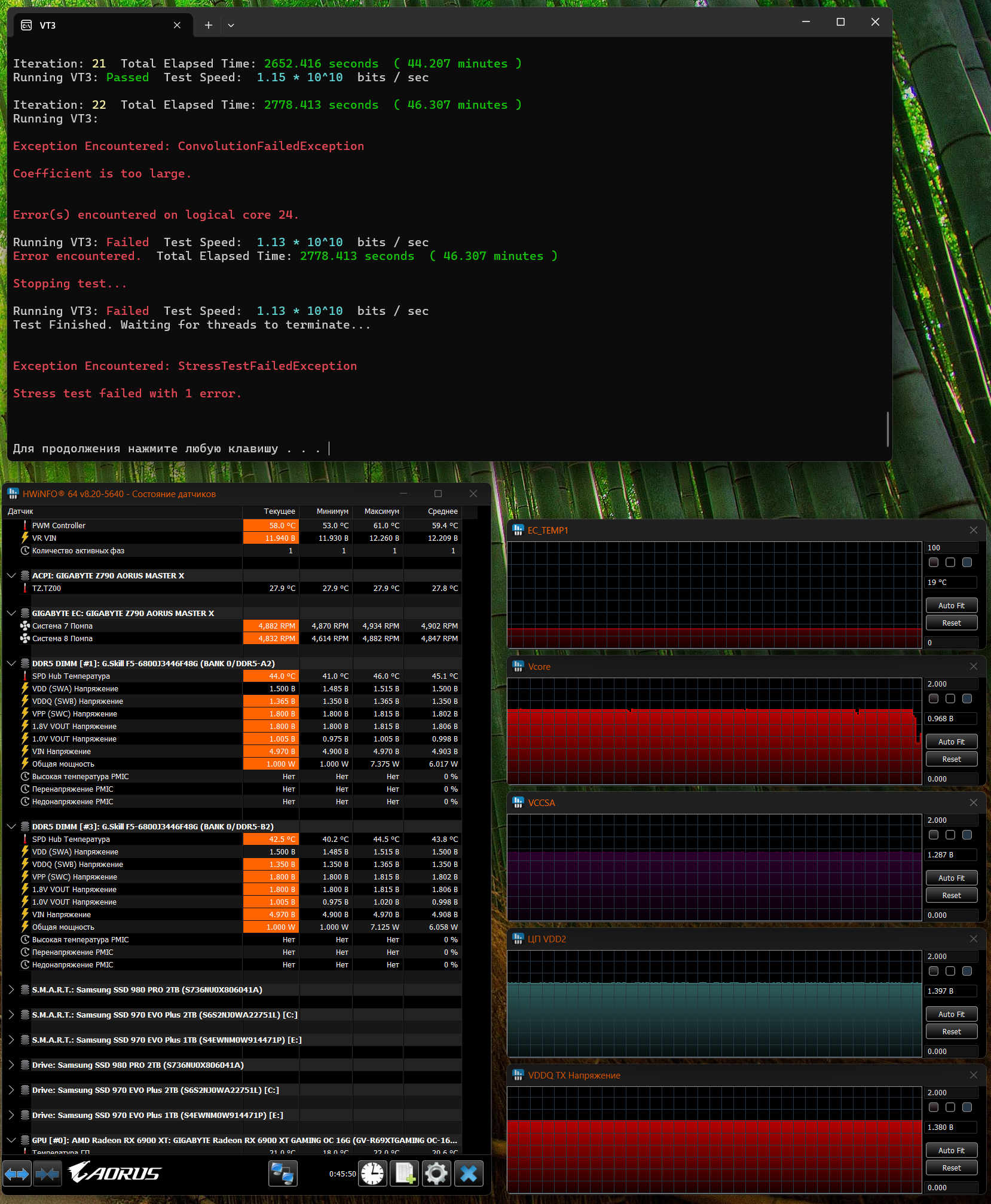Click the HWiNFO title bar app icon

click(13, 494)
